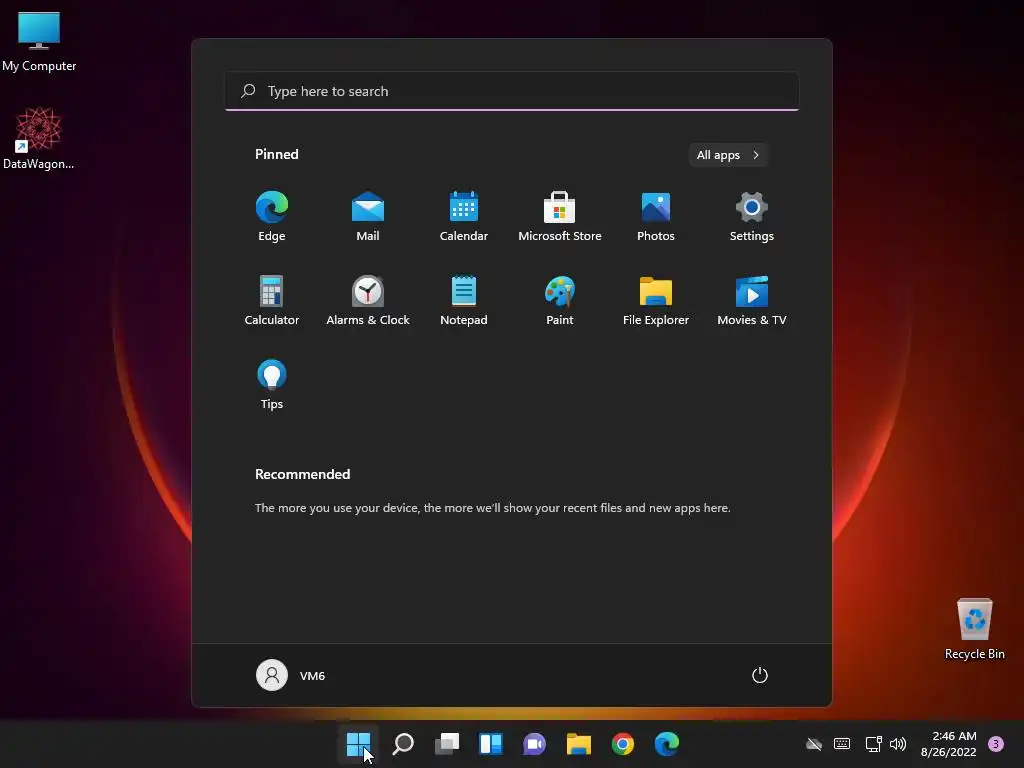Viewport: 1024px width, 768px height.
Task: Open the Calendar app
Action: pos(464,217)
